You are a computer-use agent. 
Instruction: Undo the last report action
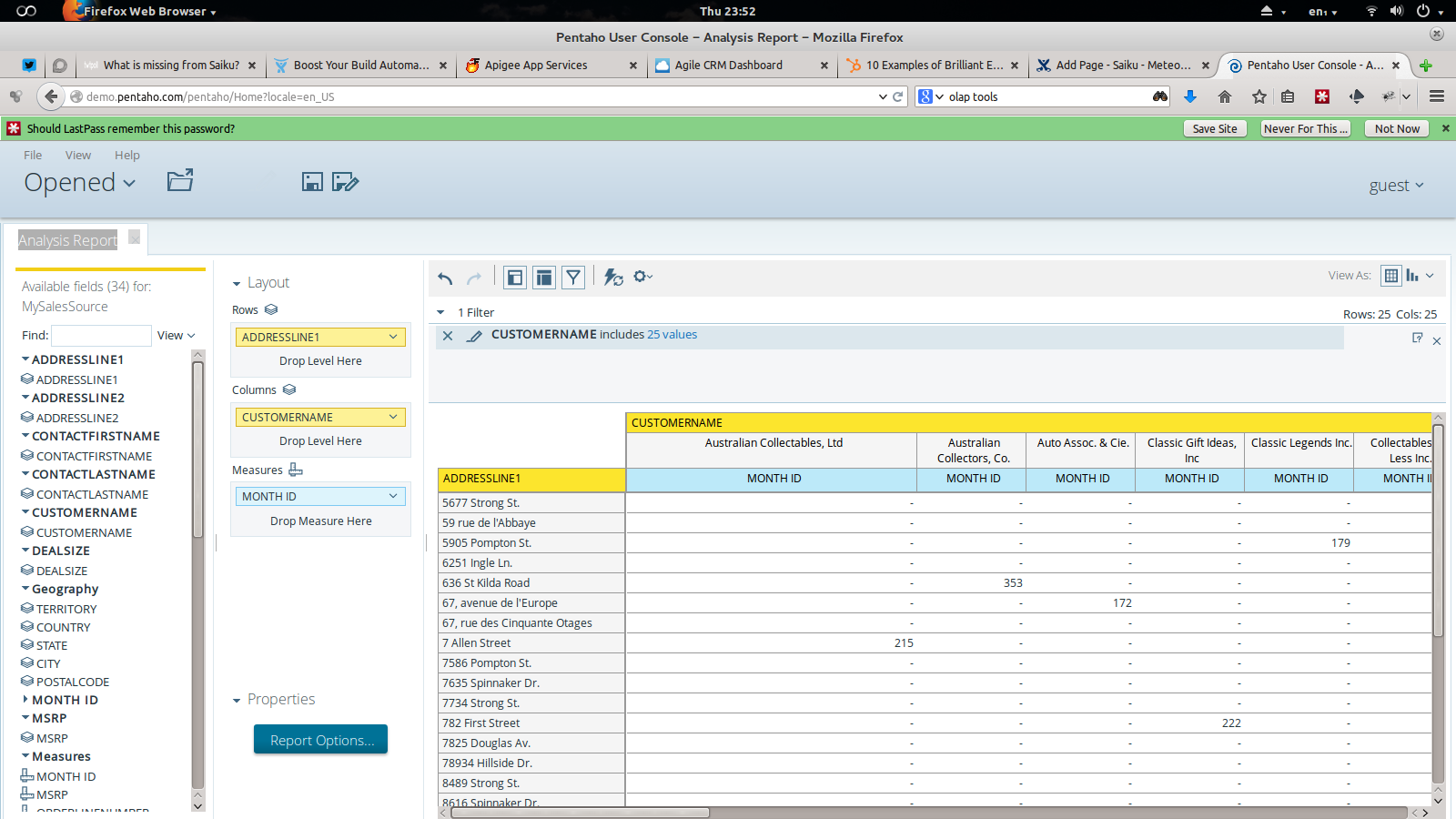[445, 278]
